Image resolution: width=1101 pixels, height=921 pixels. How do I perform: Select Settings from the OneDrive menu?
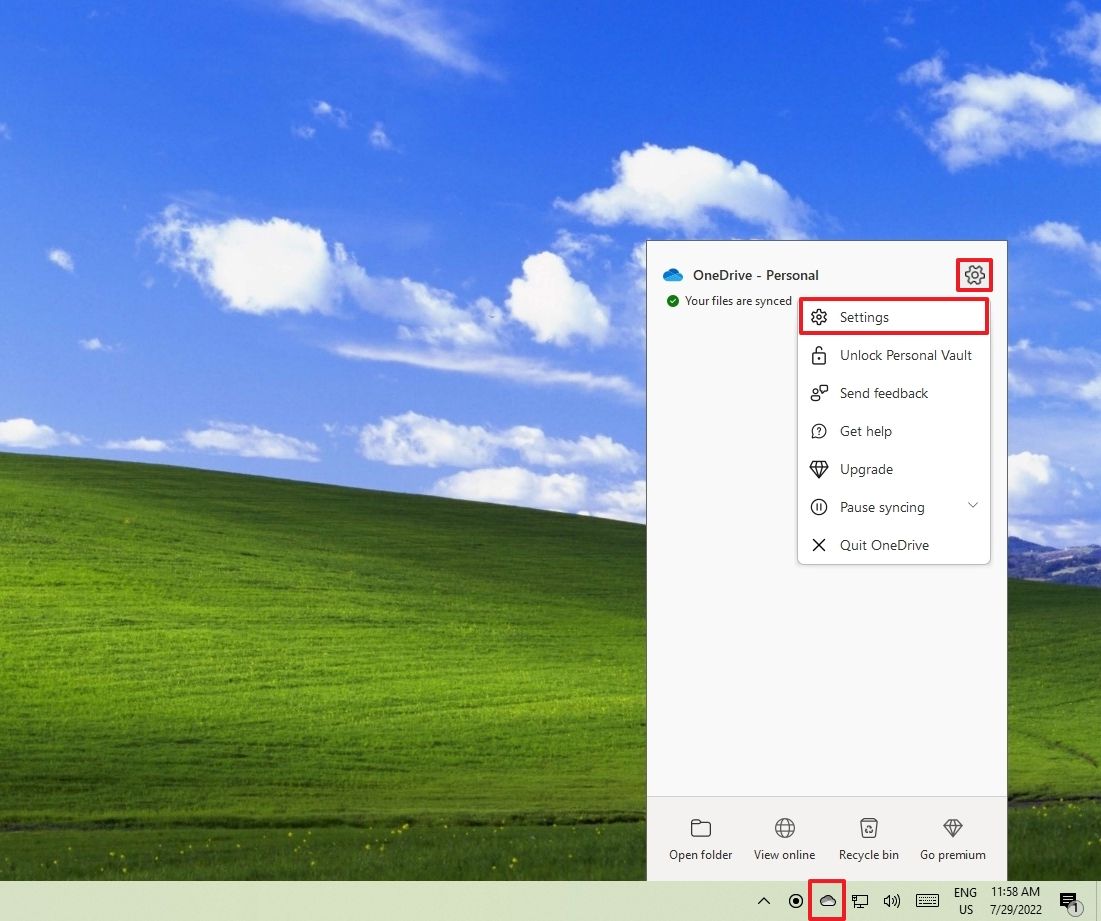(865, 317)
